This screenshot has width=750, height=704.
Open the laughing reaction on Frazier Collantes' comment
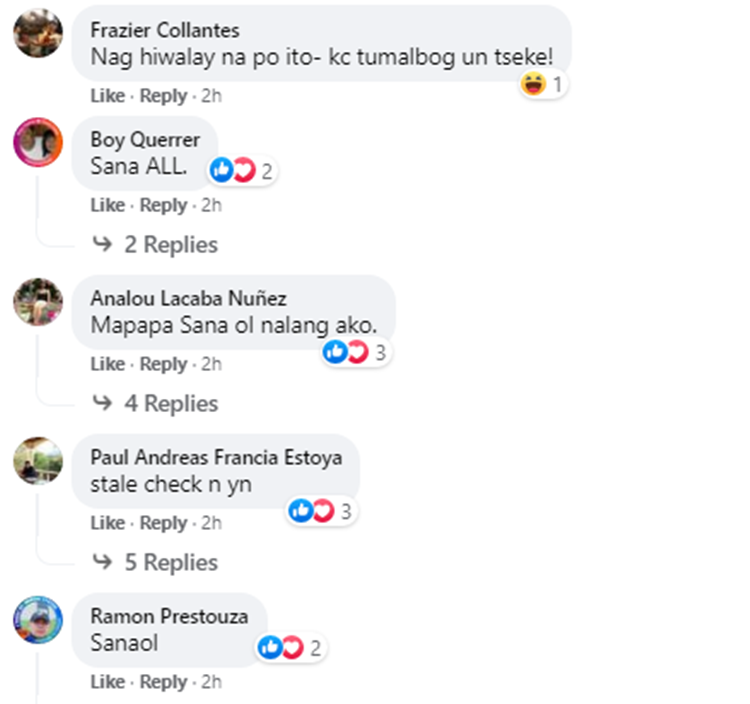pyautogui.click(x=543, y=85)
